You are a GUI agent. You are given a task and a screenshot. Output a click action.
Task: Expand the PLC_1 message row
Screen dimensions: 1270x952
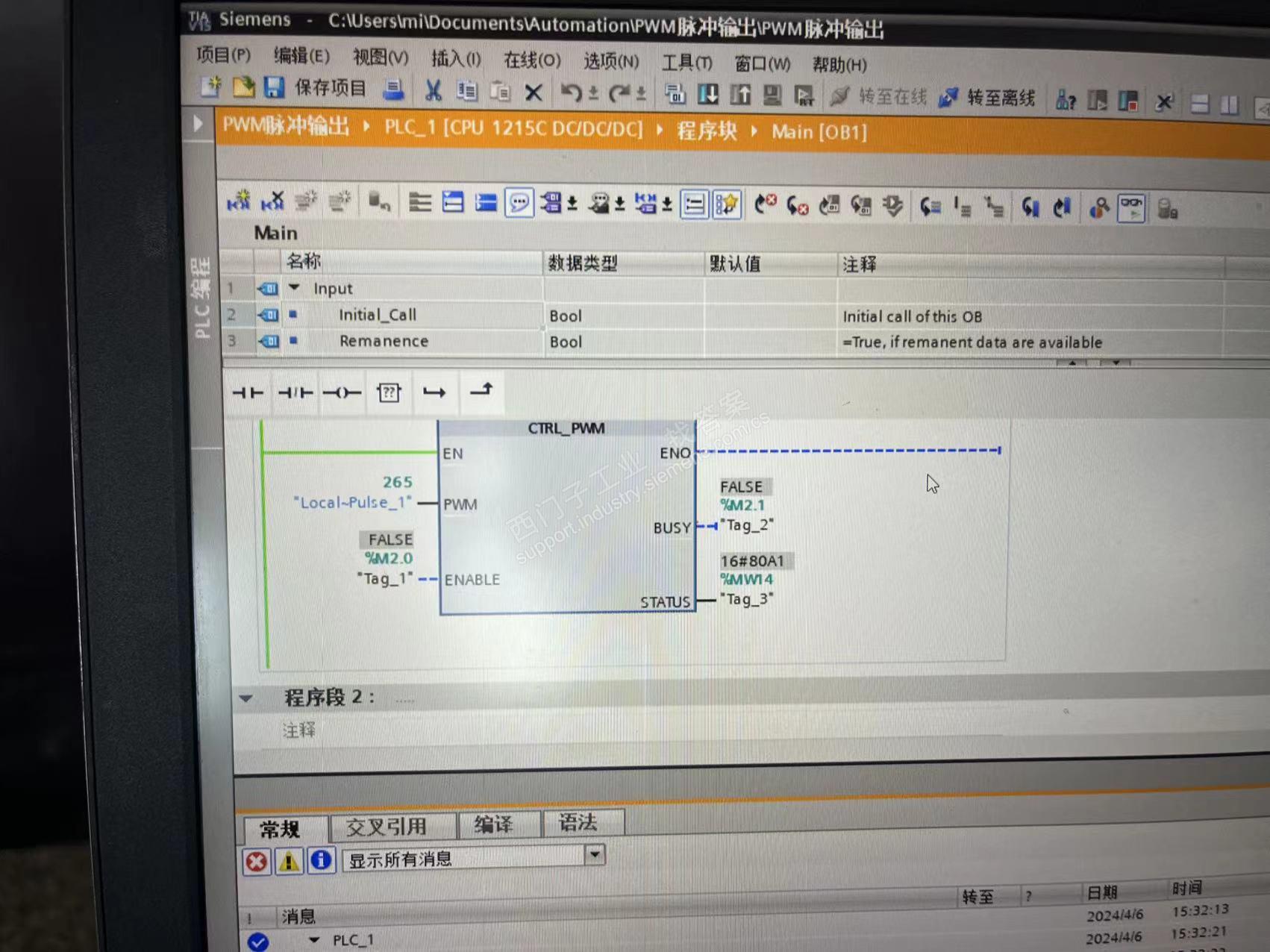point(314,940)
